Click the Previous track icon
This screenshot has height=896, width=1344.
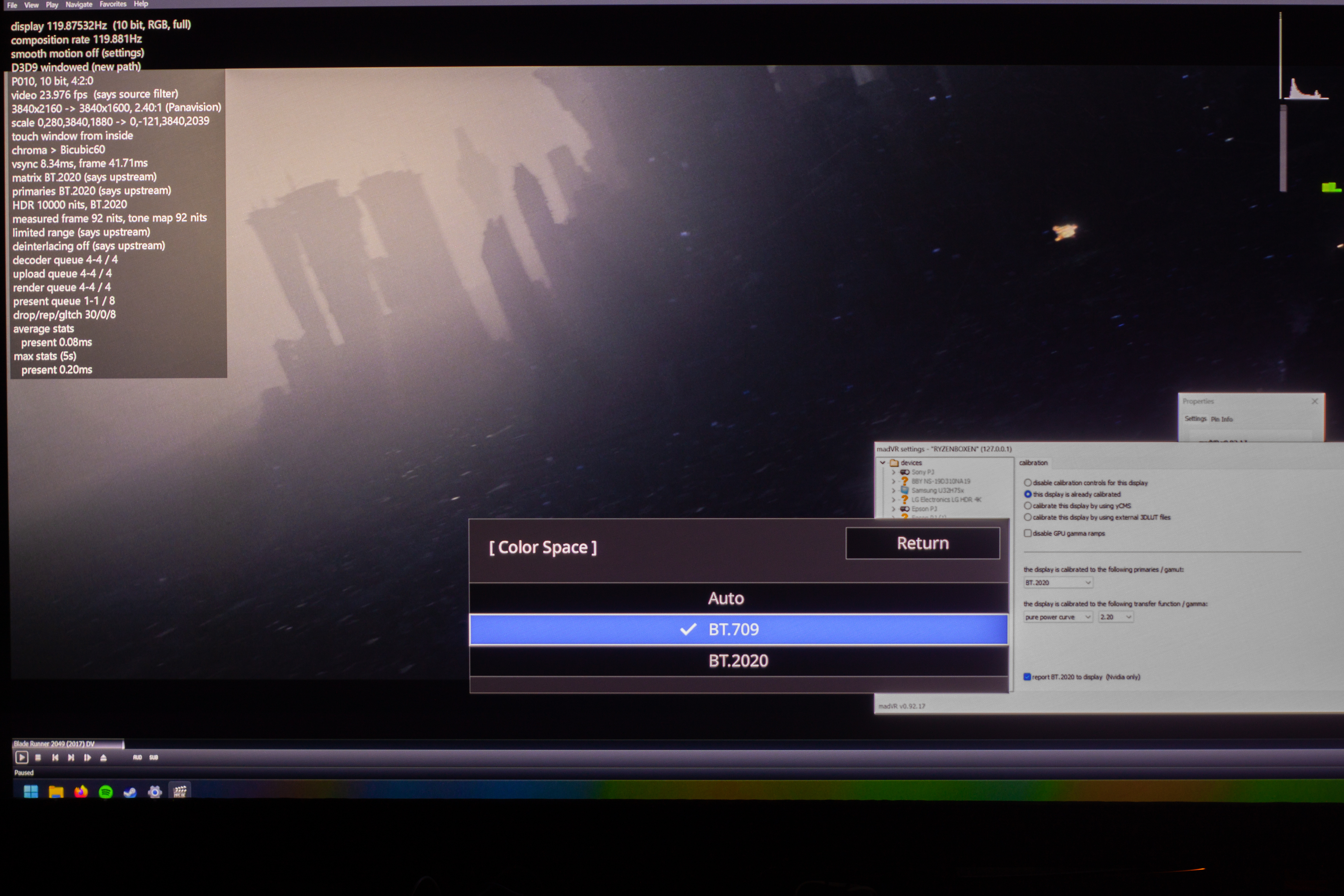click(x=55, y=758)
